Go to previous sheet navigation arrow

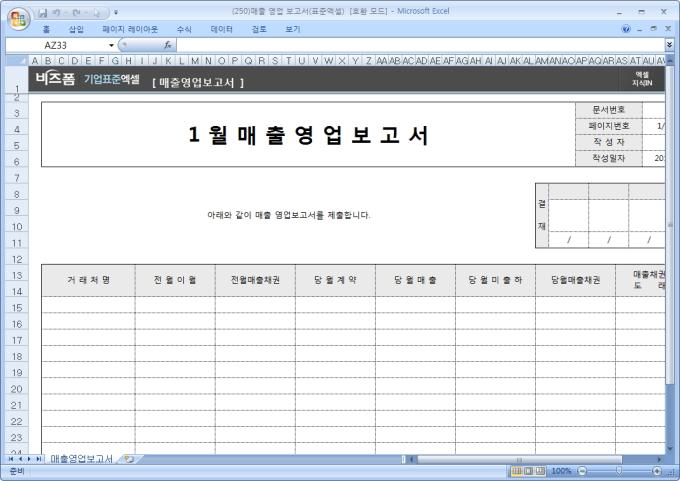pyautogui.click(x=20, y=459)
